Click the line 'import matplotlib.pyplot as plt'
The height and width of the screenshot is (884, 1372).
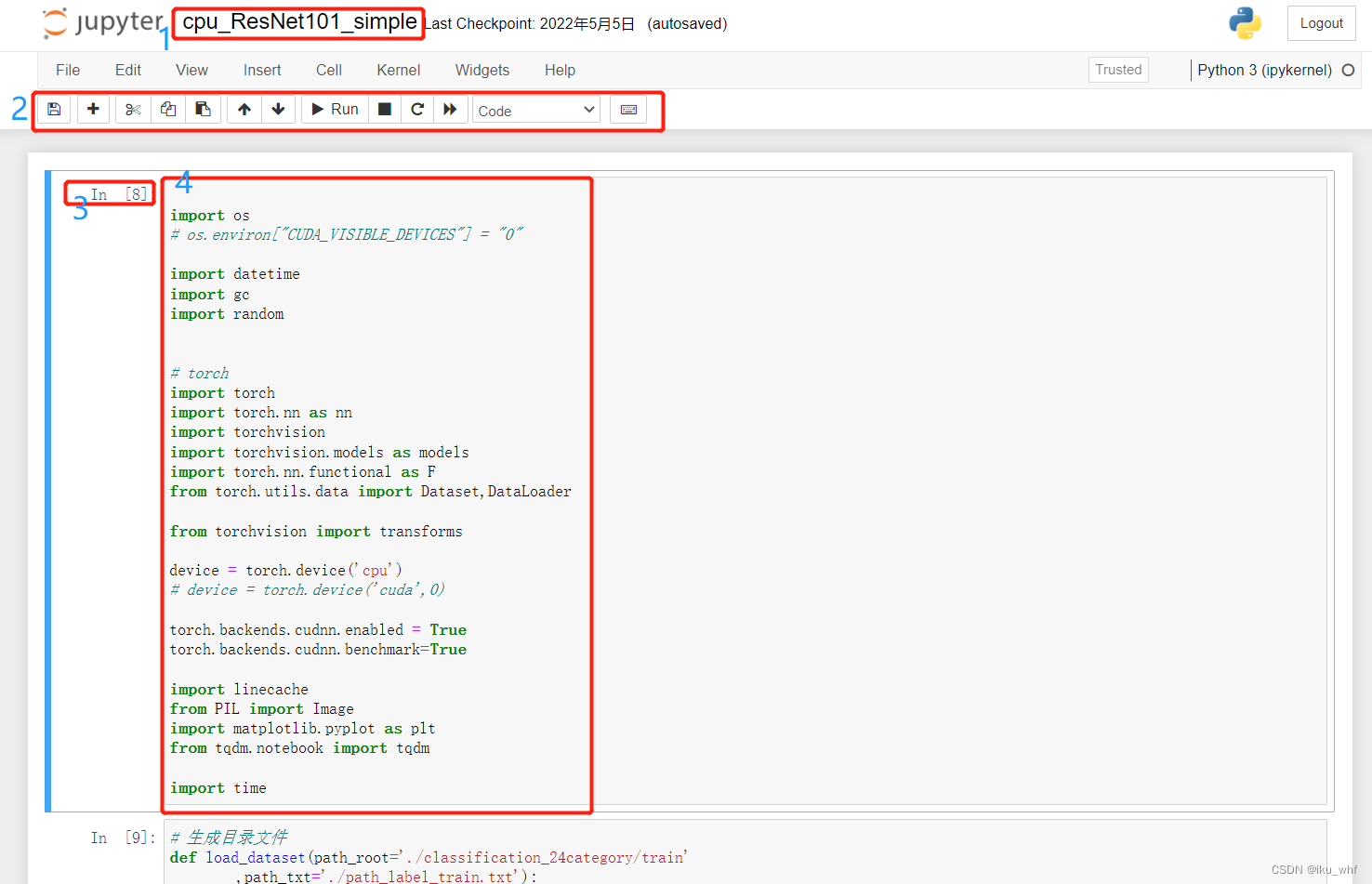(x=302, y=729)
